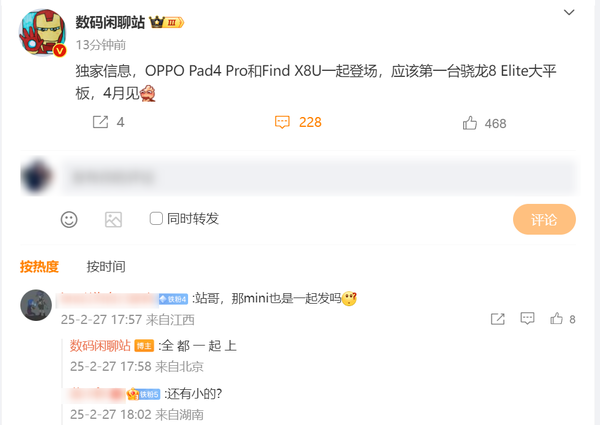Screen dimensions: 600x425
Task: Open the 数码闲聊站 profile name link at top
Action: pyautogui.click(x=110, y=23)
